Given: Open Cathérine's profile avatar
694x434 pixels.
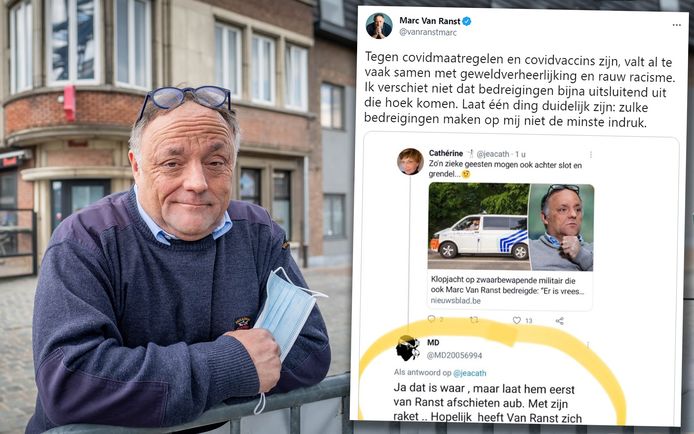Looking at the screenshot, I should coord(410,161).
